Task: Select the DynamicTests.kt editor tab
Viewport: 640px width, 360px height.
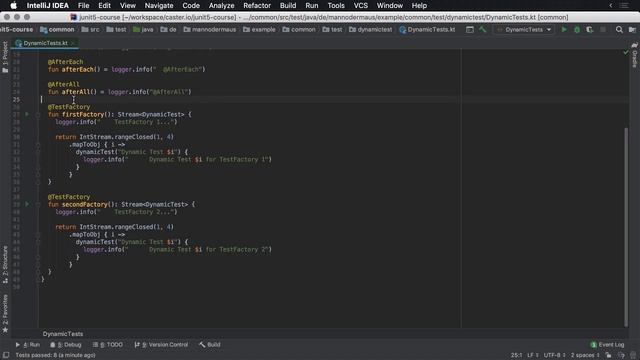Action: (45, 43)
